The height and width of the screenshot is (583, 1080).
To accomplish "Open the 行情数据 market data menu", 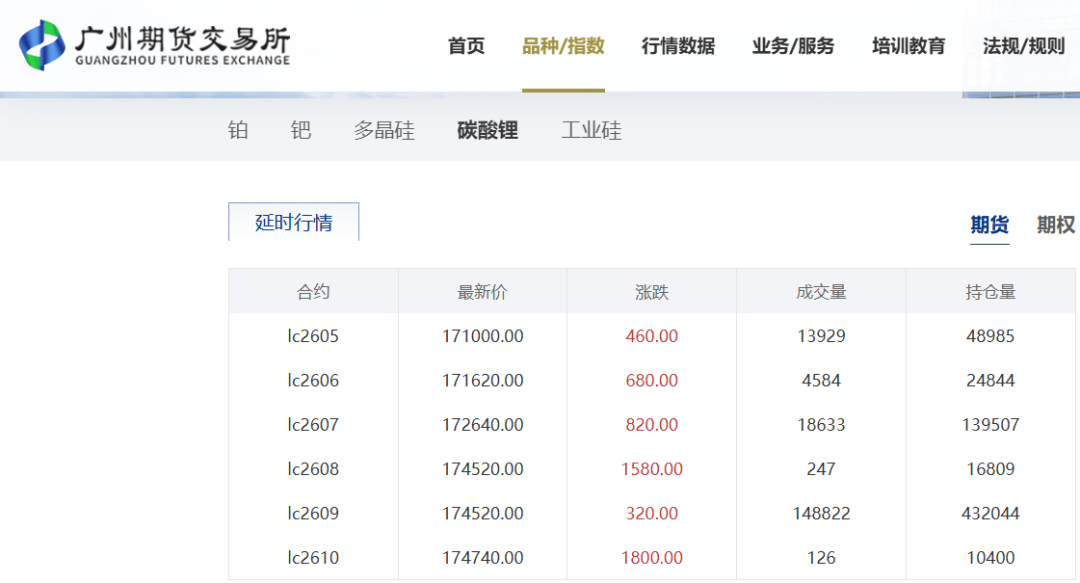I will (678, 46).
